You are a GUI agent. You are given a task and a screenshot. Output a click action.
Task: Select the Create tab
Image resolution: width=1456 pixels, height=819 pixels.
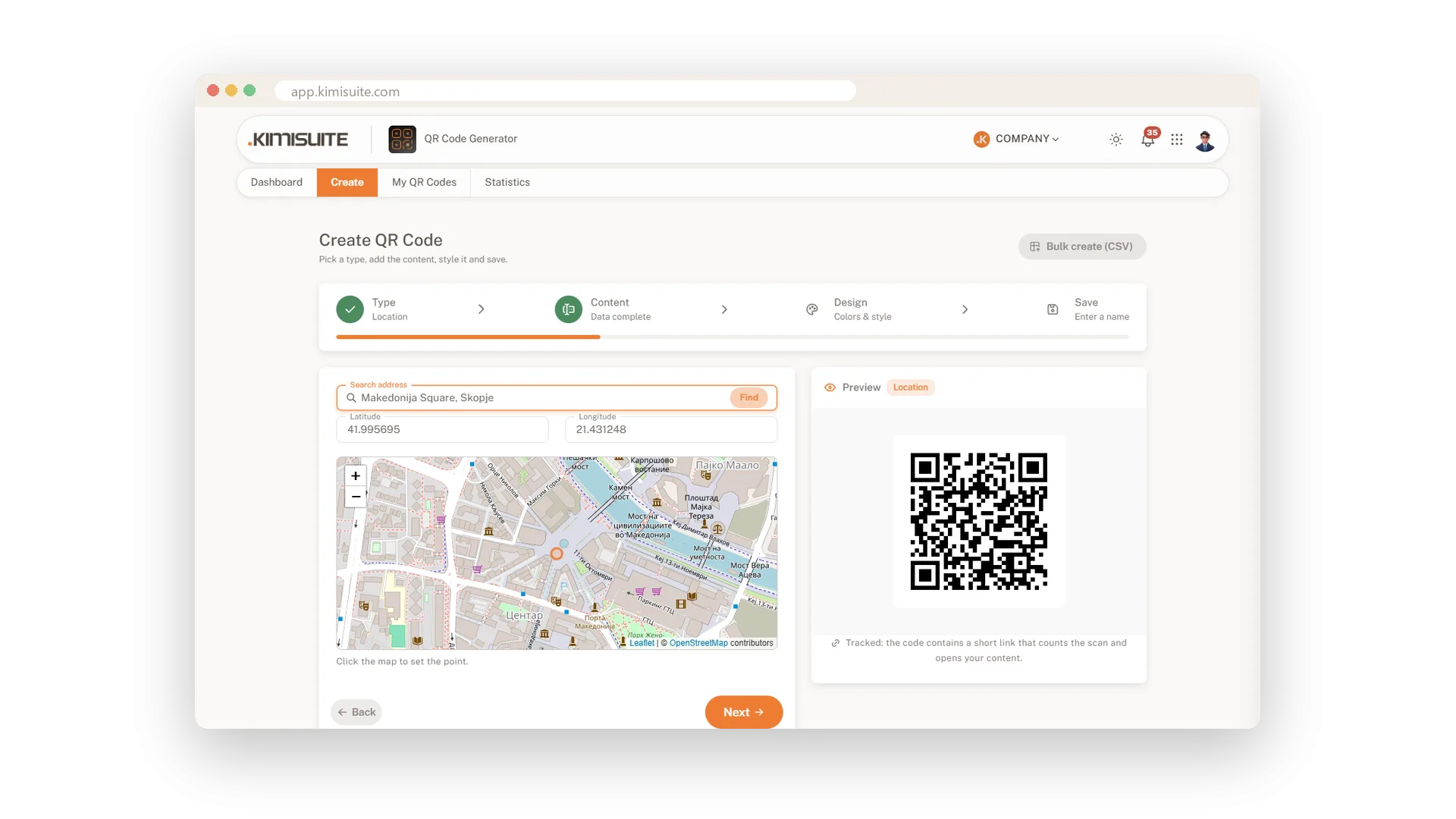347,183
